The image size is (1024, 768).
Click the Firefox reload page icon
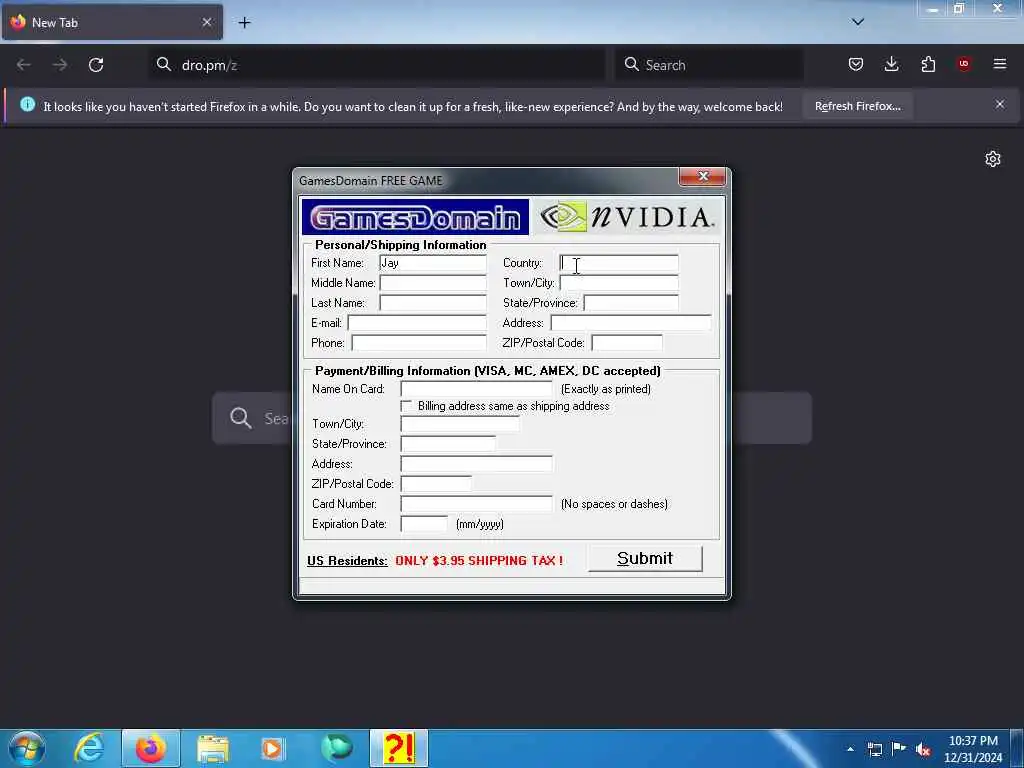(96, 65)
